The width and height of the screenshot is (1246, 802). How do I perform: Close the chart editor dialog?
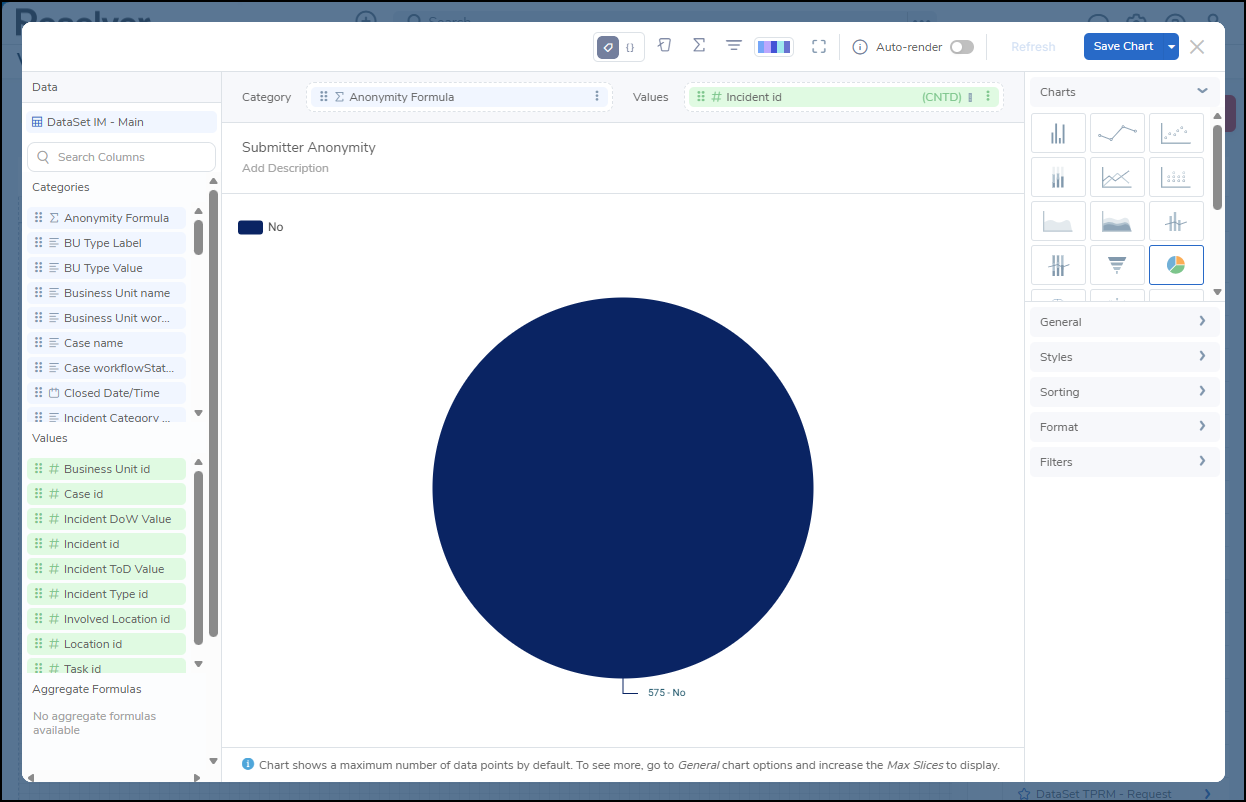1197,47
